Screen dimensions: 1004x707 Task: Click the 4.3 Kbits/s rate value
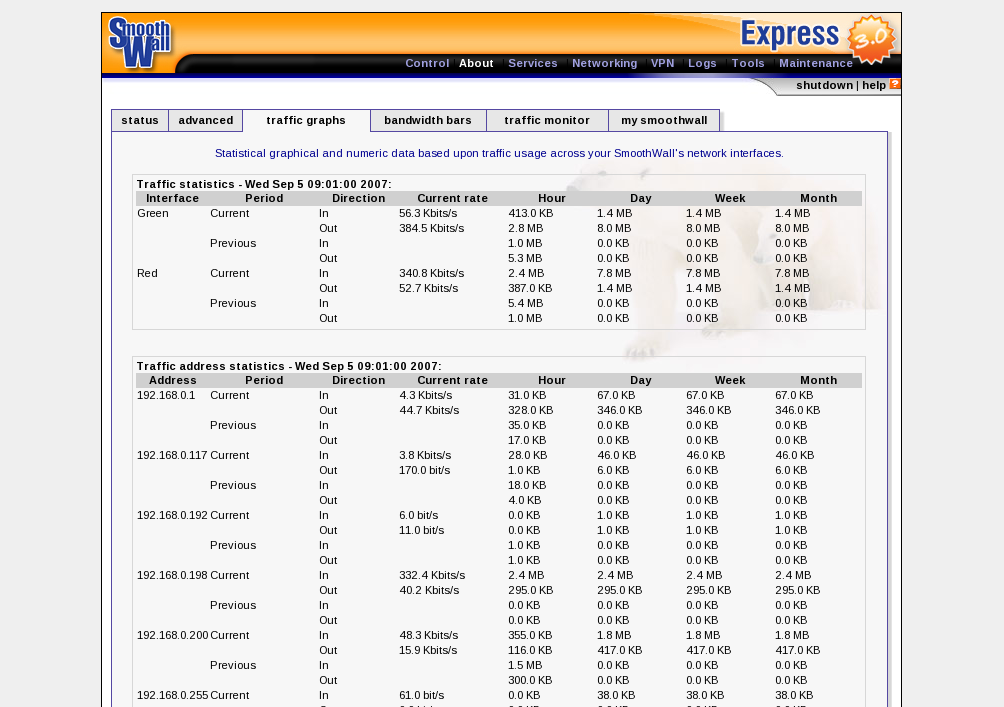(426, 396)
